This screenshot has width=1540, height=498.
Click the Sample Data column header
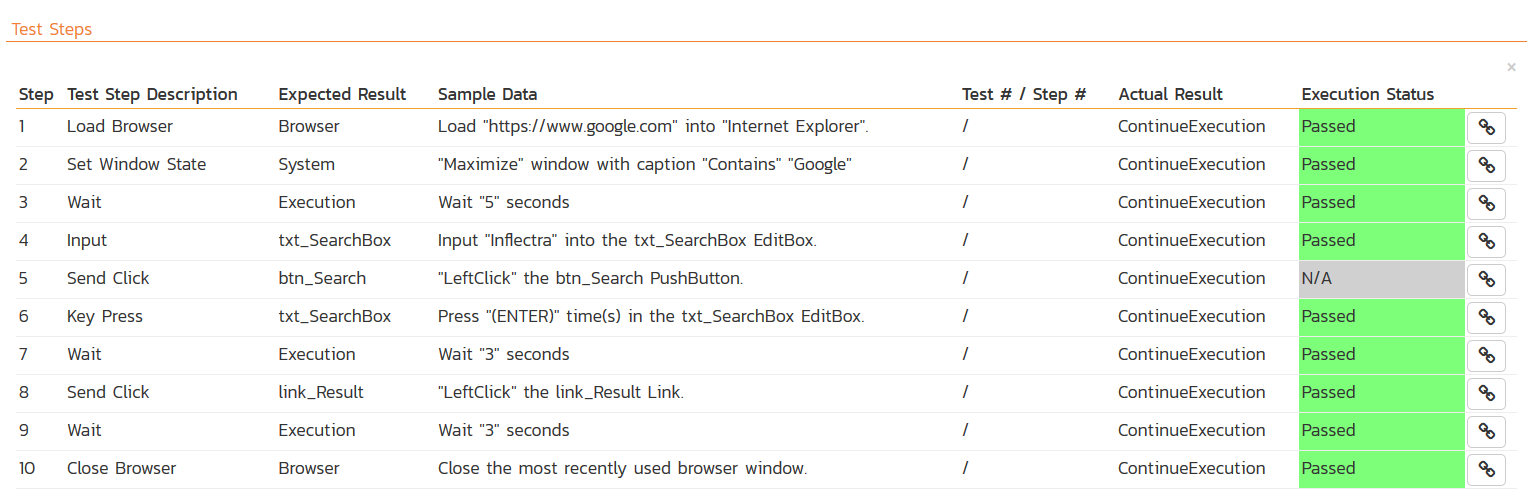coord(487,95)
